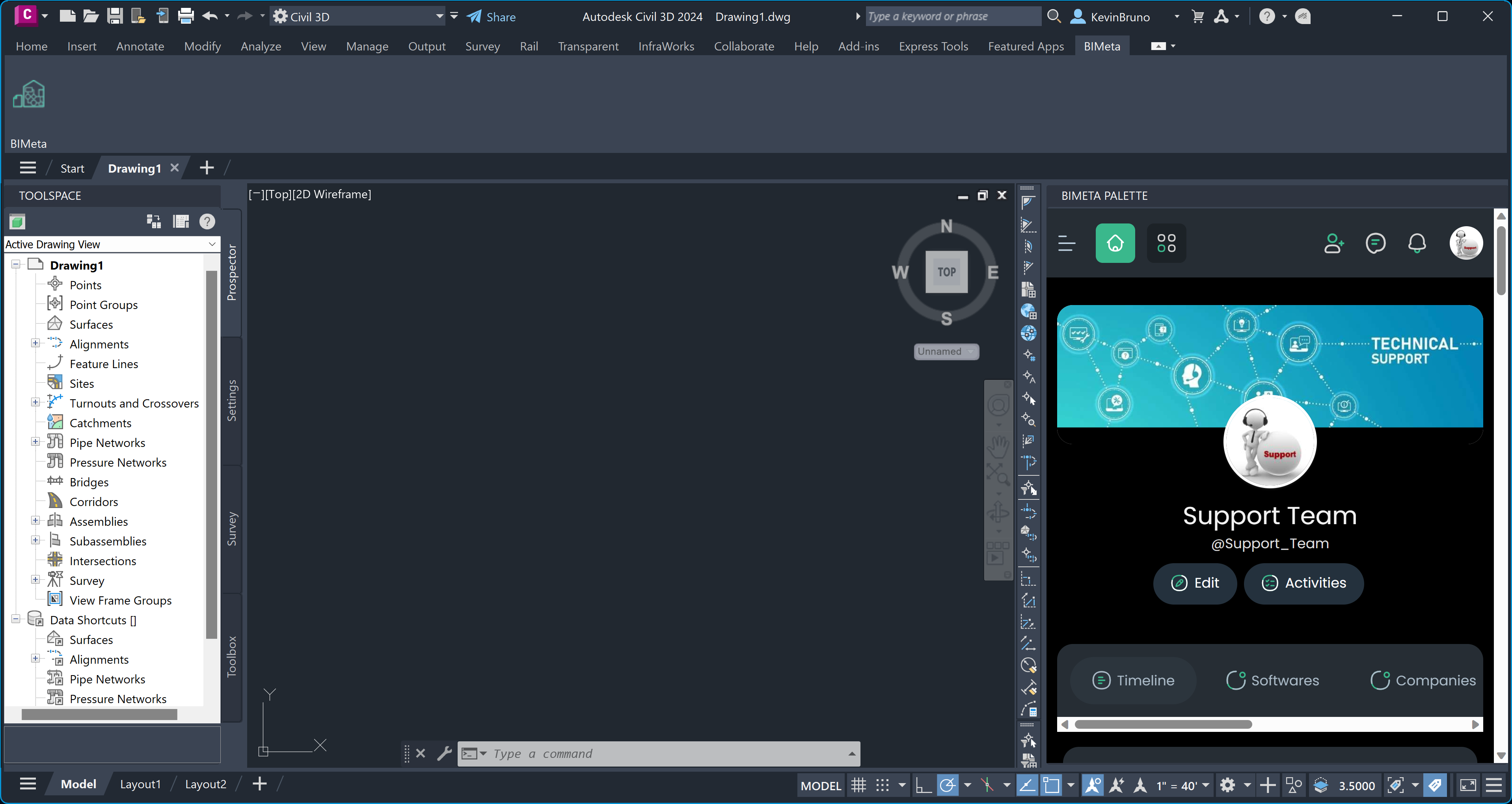This screenshot has height=804, width=1512.
Task: Open the Collaborate ribbon tab
Action: pos(744,47)
